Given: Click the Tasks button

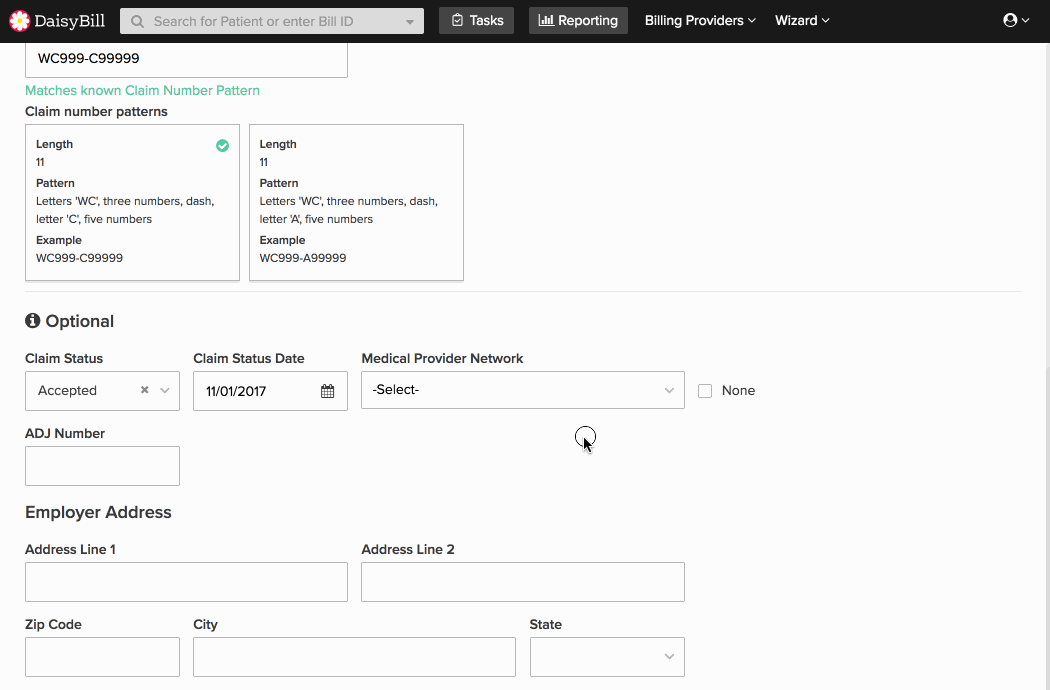Looking at the screenshot, I should (x=477, y=20).
